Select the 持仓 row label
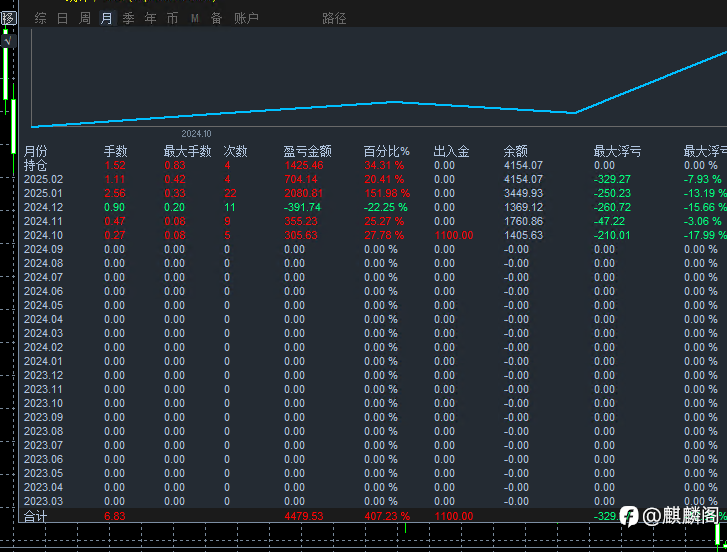The height and width of the screenshot is (552, 727). [x=35, y=165]
